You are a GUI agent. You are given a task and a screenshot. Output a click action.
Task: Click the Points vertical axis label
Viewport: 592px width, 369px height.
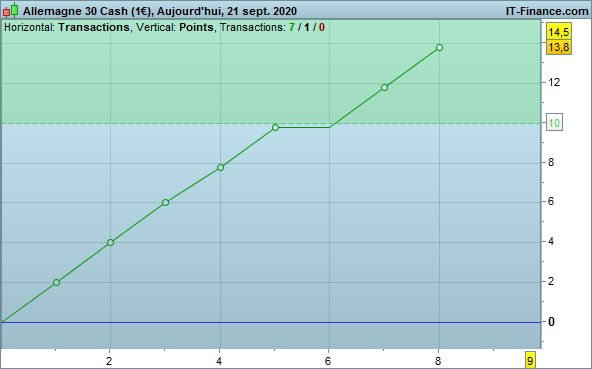(x=196, y=28)
